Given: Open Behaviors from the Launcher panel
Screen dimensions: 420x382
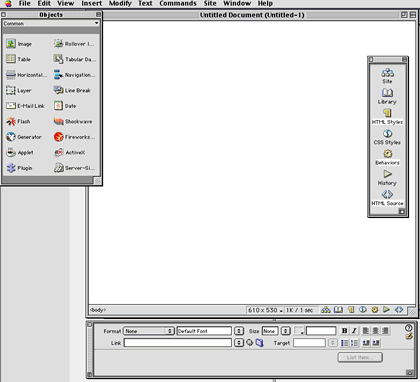Looking at the screenshot, I should pos(387,157).
